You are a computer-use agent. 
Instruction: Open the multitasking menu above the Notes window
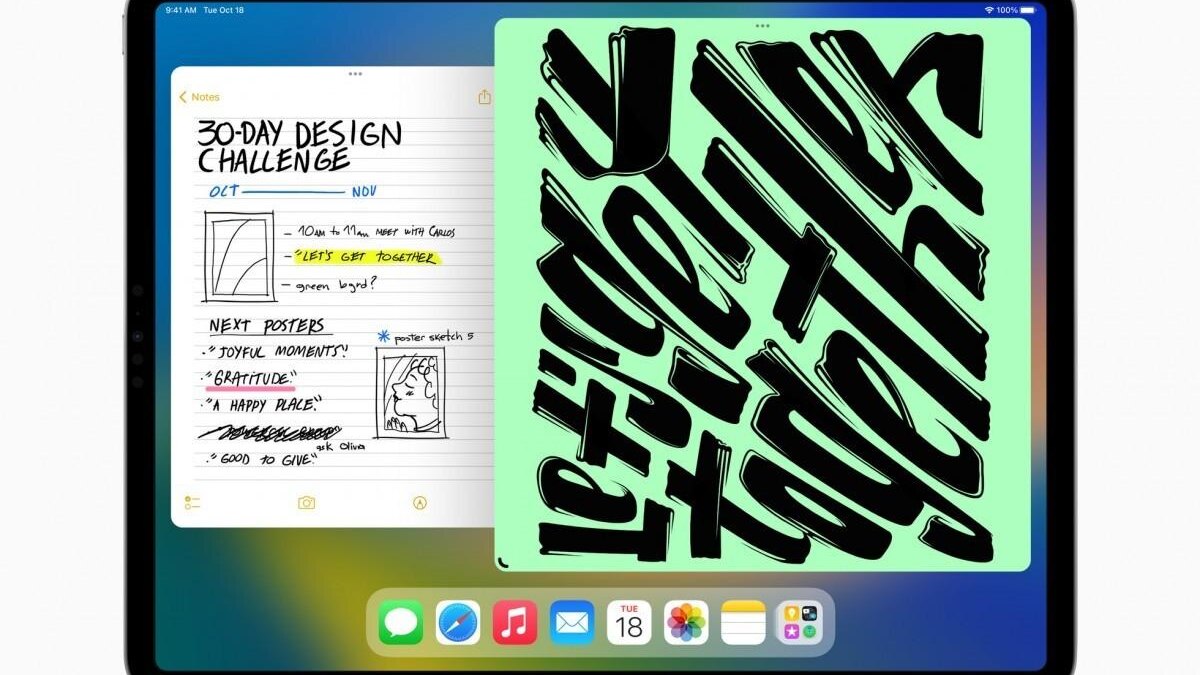[x=355, y=74]
